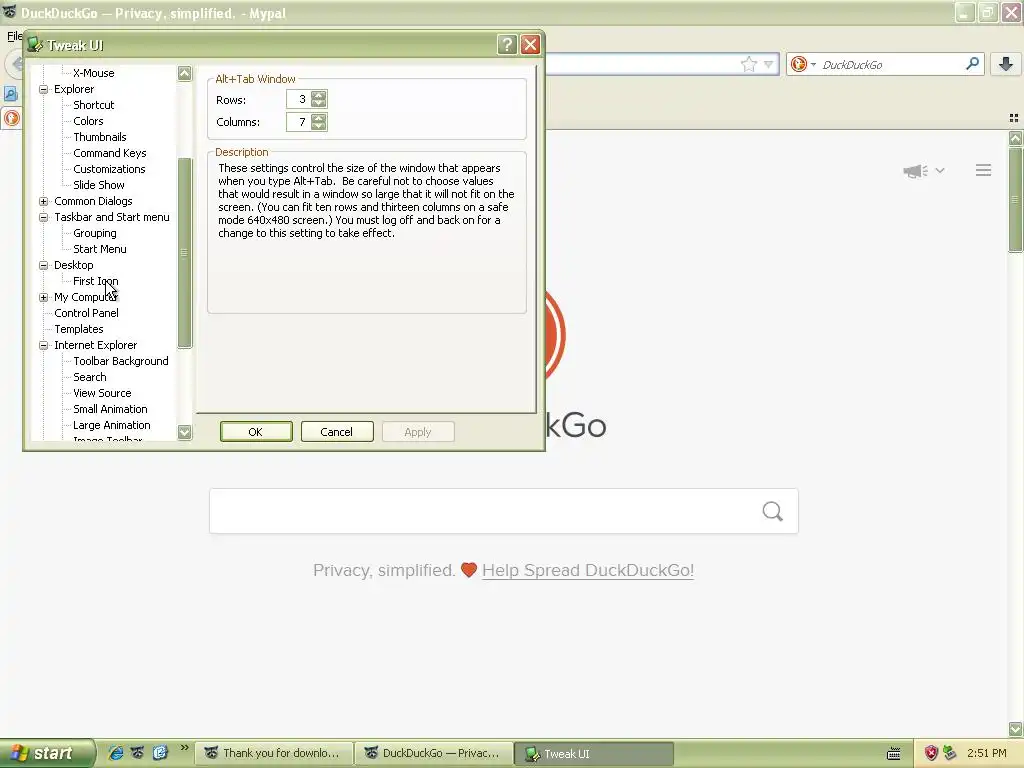Click the grid icon at tab bar right
Viewport: 1024px width, 768px height.
(x=1014, y=118)
